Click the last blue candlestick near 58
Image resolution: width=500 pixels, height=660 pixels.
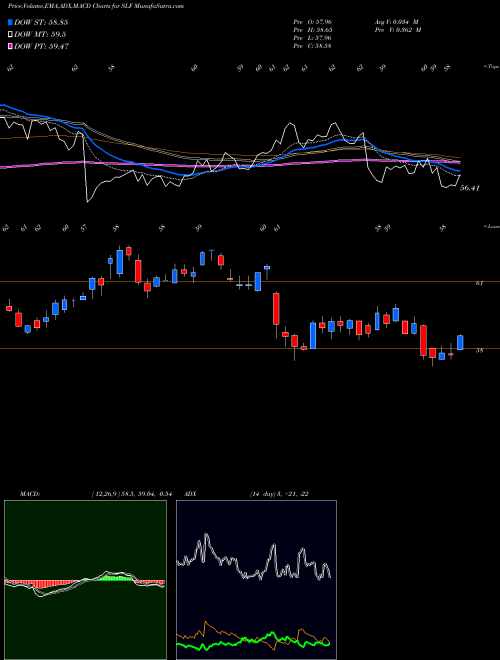tap(460, 342)
